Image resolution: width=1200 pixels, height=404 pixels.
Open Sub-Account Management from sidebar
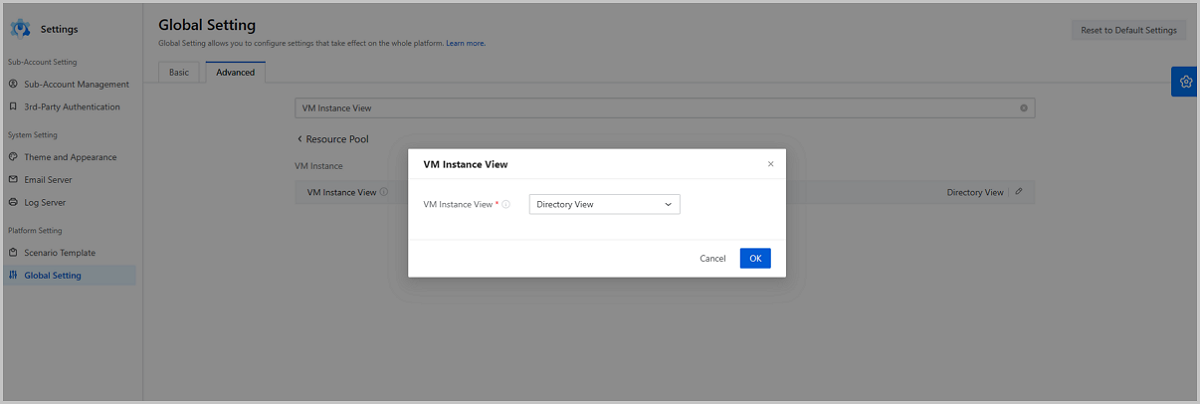click(x=76, y=84)
